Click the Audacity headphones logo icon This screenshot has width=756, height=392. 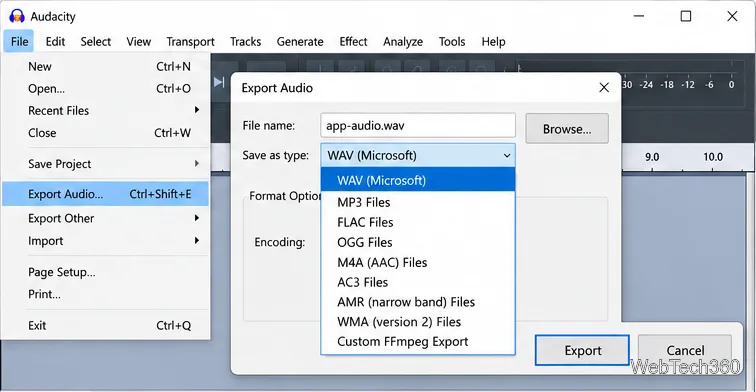(17, 16)
